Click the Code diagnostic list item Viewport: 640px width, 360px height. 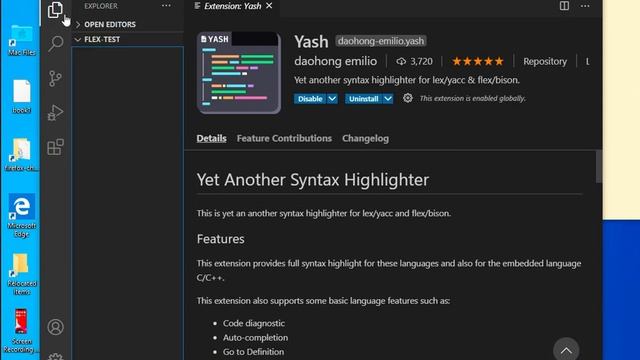[253, 323]
